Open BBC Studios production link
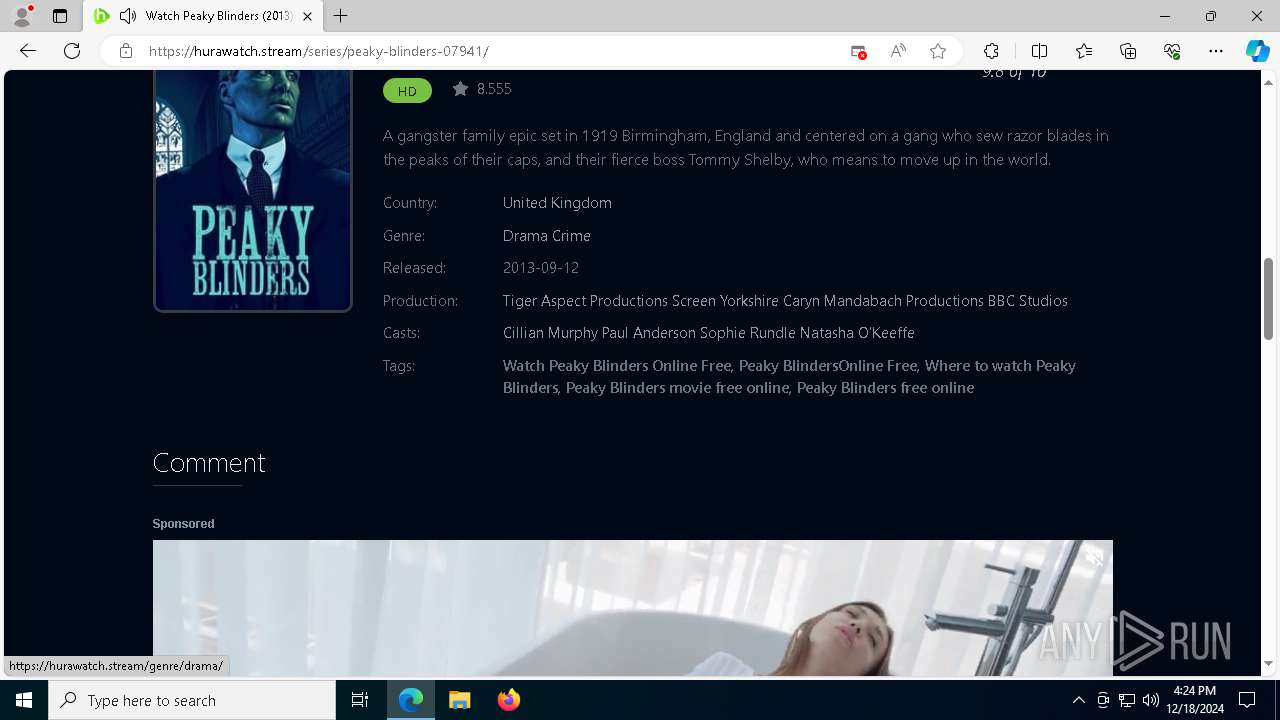1280x720 pixels. click(1028, 301)
